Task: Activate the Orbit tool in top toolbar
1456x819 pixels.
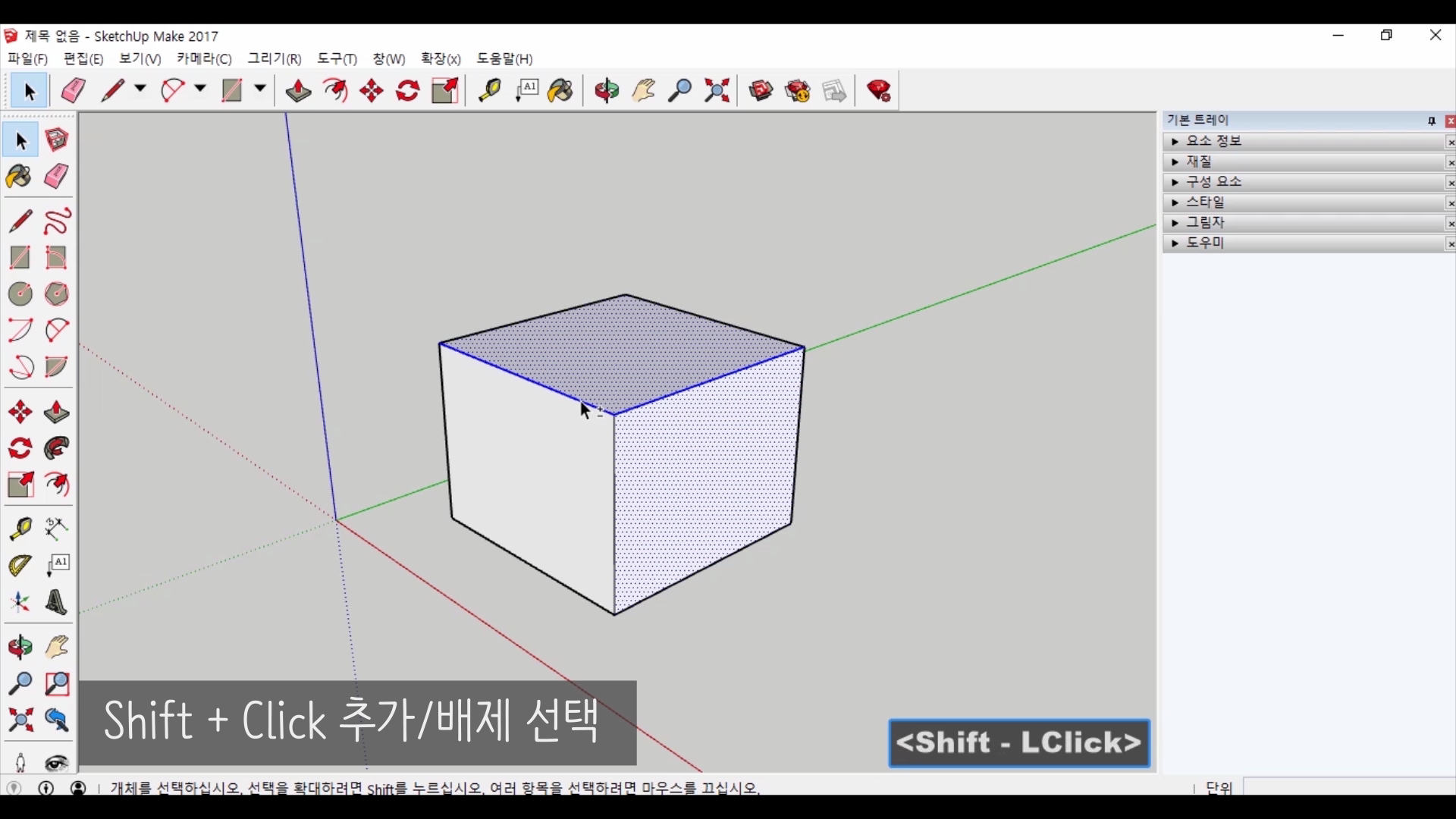Action: pyautogui.click(x=606, y=91)
